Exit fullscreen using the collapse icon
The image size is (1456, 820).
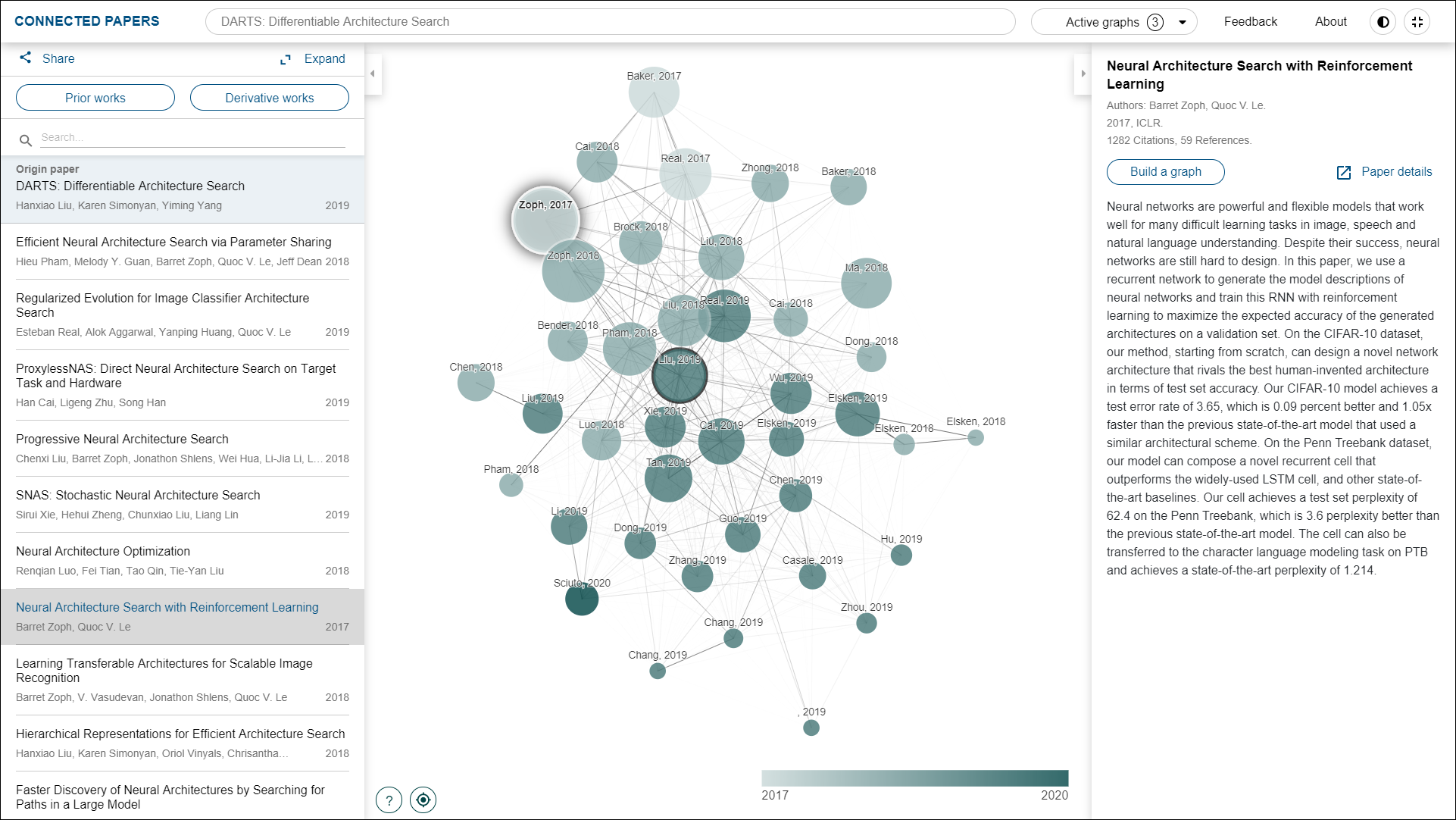(x=1417, y=22)
